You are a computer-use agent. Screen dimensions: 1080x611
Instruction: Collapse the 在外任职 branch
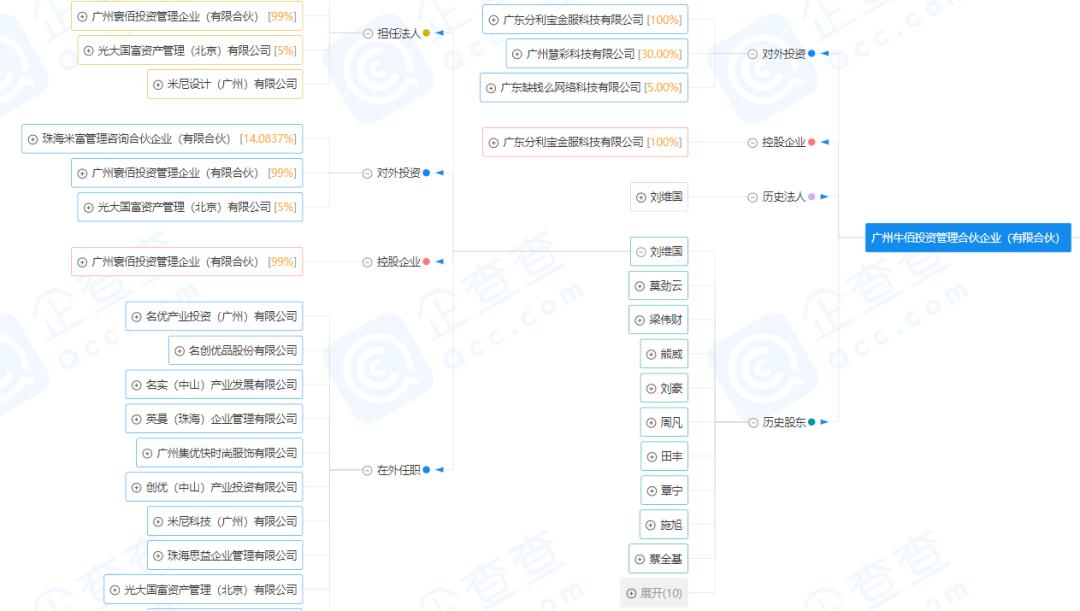point(367,470)
